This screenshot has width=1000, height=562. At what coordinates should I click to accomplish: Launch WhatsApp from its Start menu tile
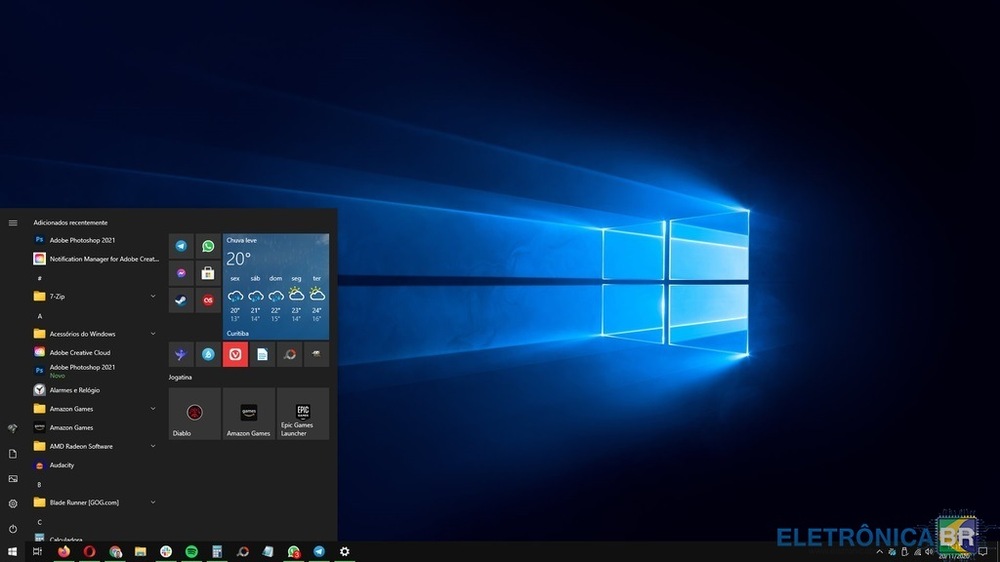click(208, 246)
